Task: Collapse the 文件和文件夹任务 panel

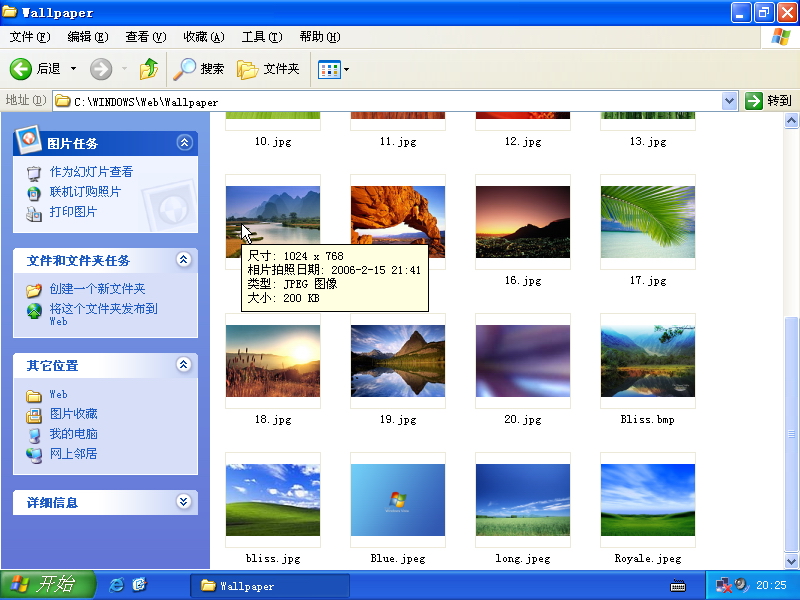Action: point(184,260)
